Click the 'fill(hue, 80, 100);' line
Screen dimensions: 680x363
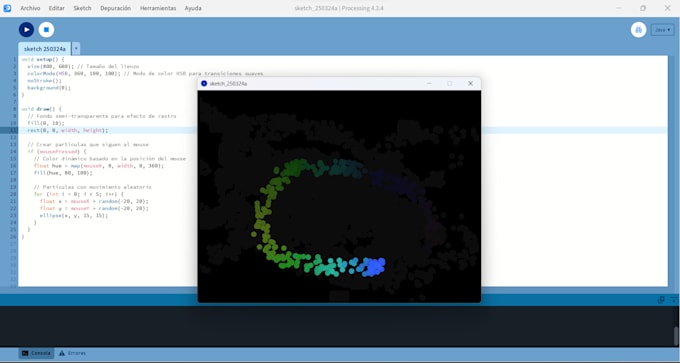(x=63, y=173)
